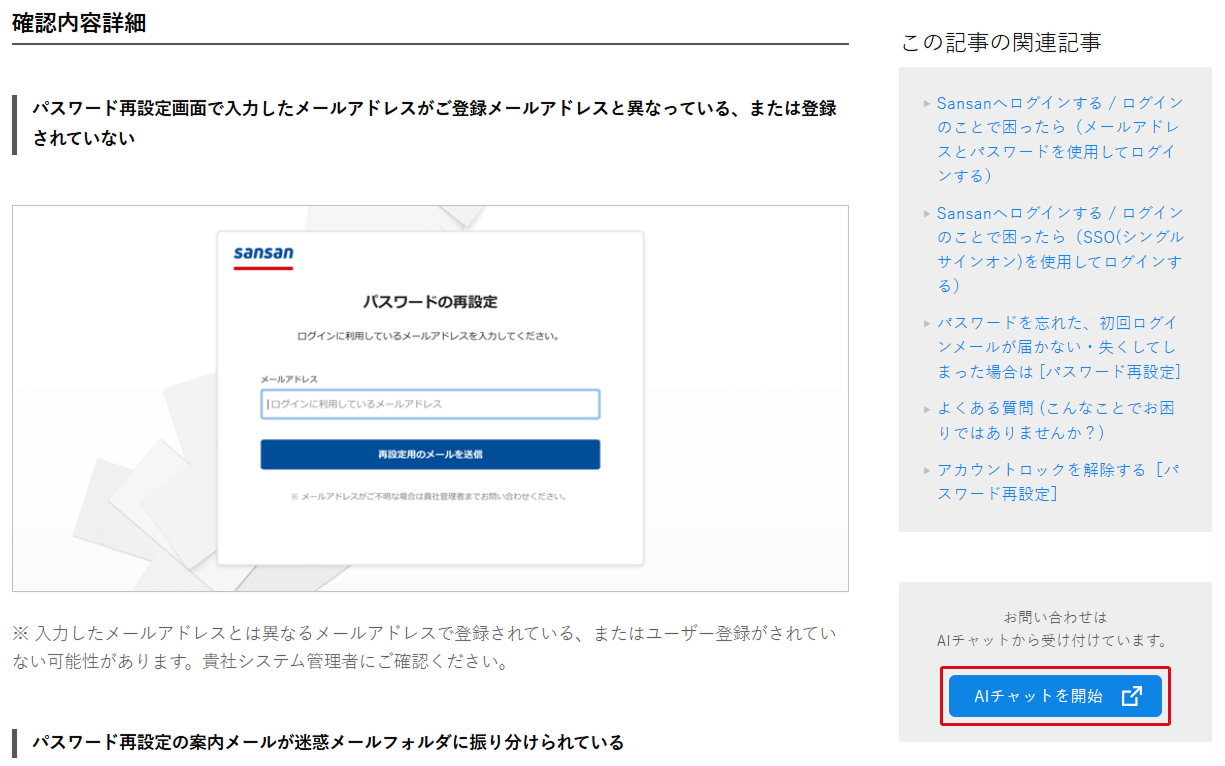Click the text お問い合わせは AIチャットから受け付けています
Viewport: 1225px width, 766px height.
coord(1055,628)
